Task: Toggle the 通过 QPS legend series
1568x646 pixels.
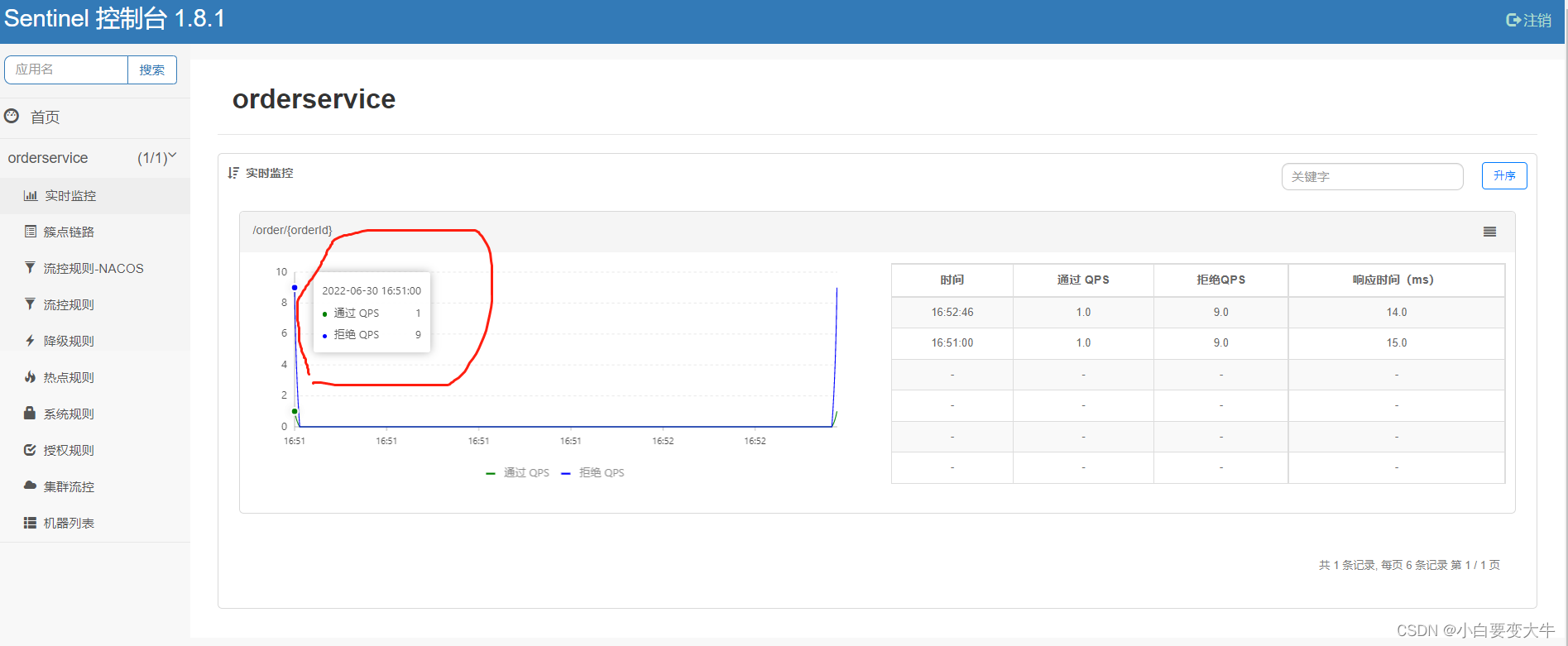Action: point(518,473)
